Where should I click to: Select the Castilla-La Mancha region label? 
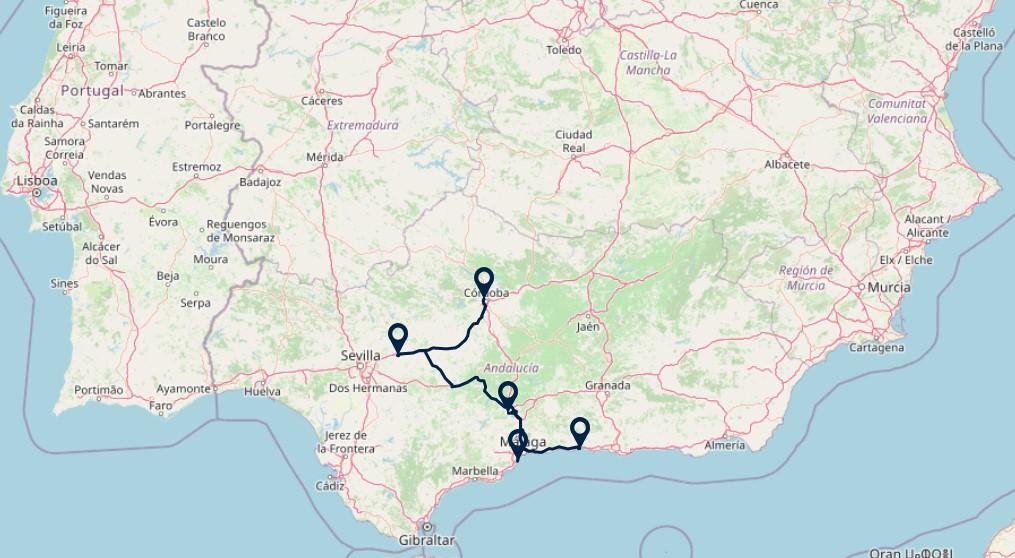(x=648, y=62)
